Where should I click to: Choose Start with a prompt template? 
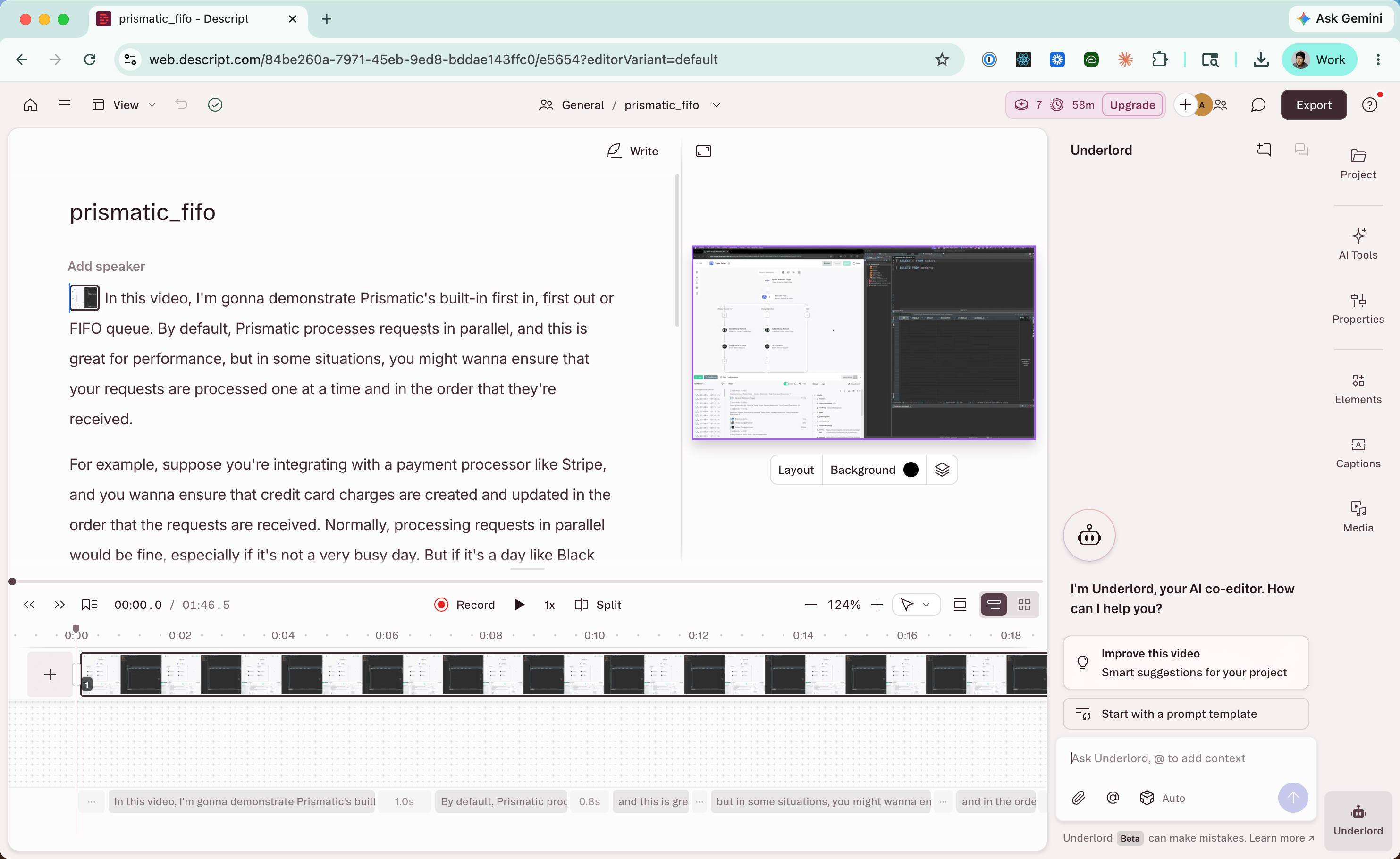(1185, 714)
